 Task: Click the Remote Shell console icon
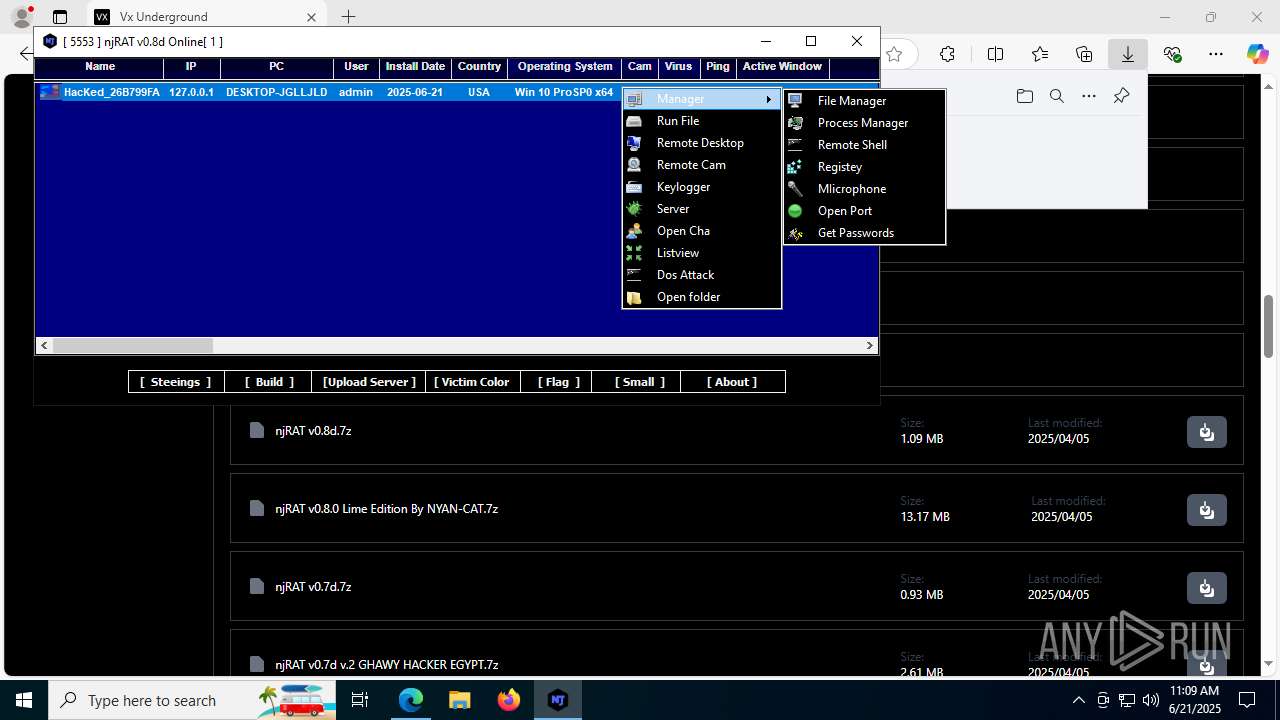tap(795, 145)
